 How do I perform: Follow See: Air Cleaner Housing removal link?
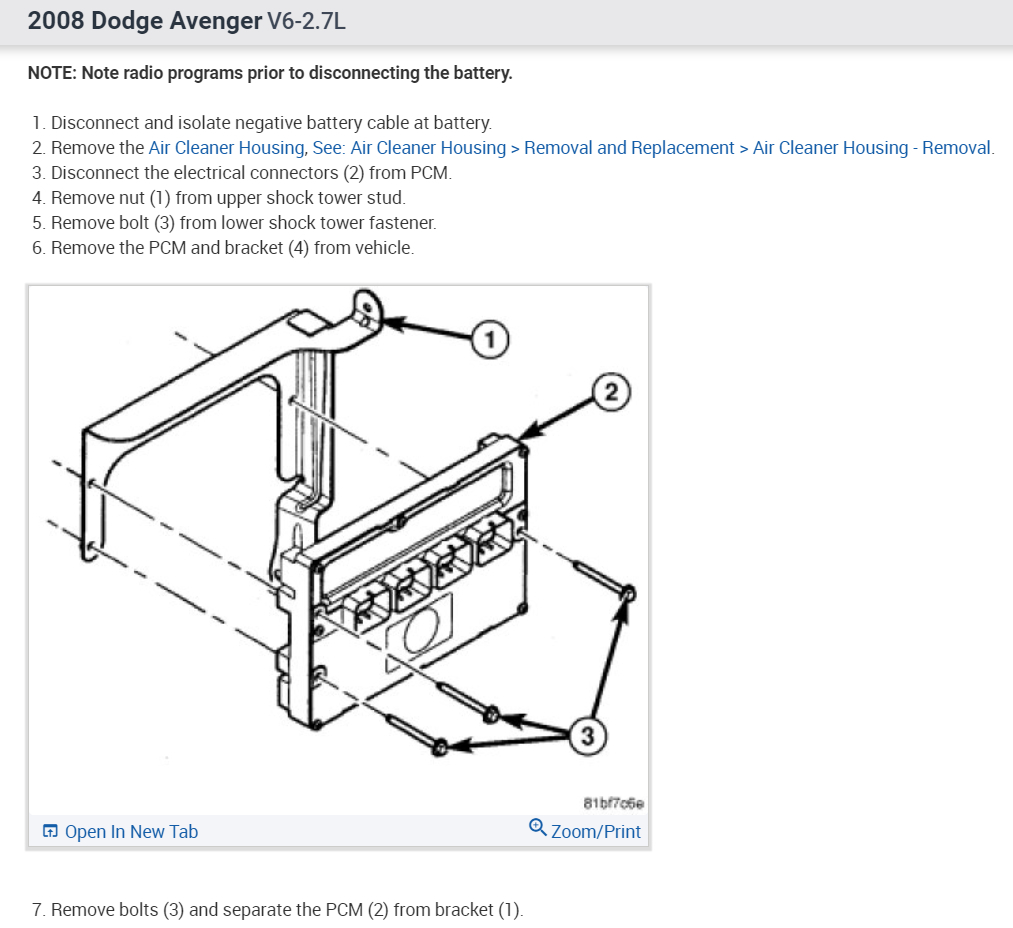pos(653,148)
